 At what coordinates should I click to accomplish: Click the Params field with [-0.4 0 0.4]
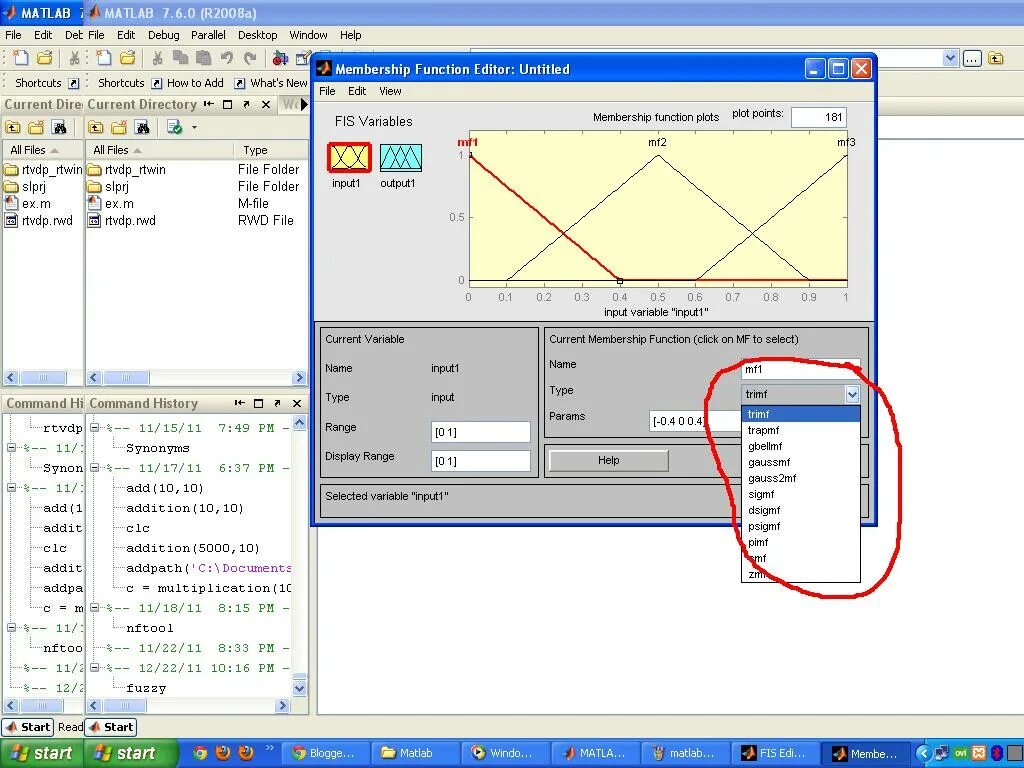696,421
